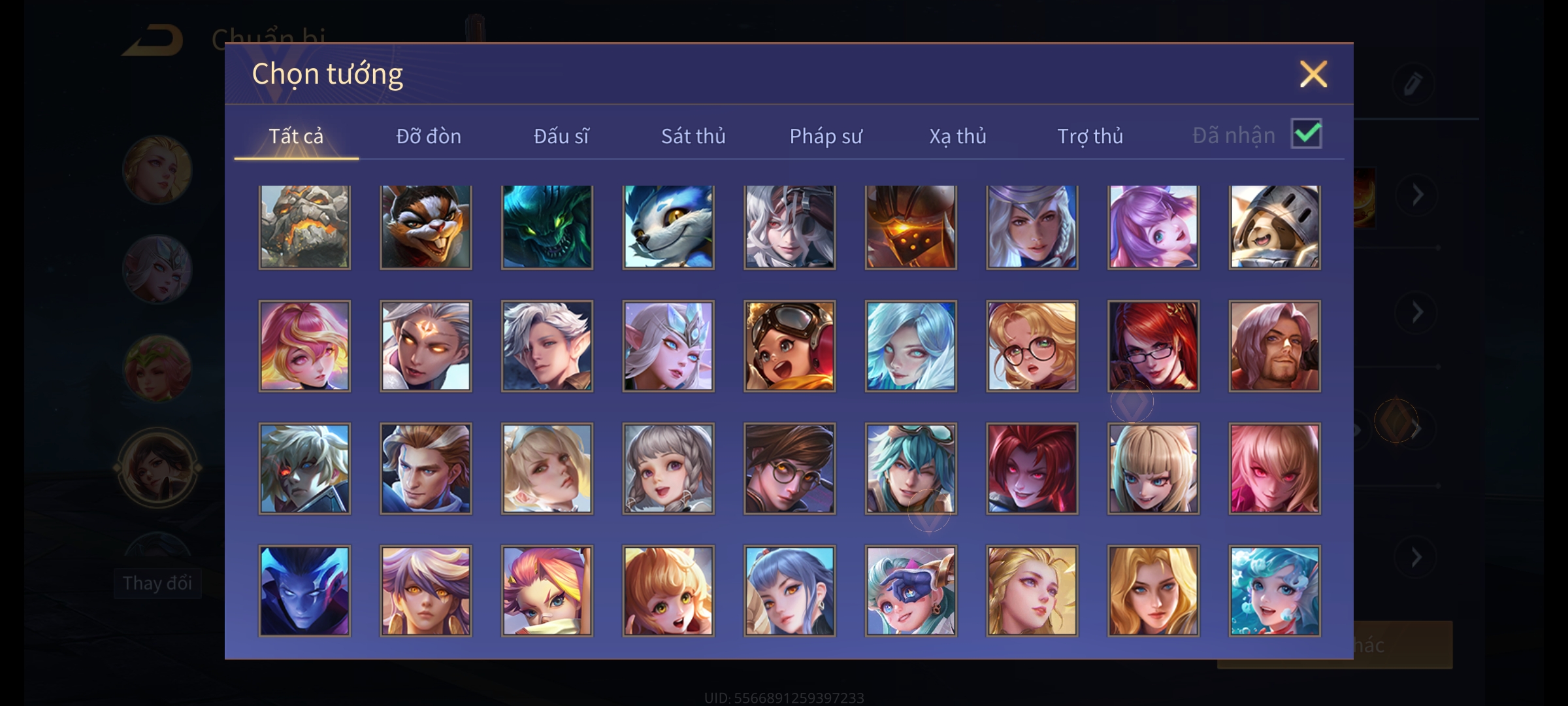The width and height of the screenshot is (1568, 706).
Task: Choose the golden armored helmet hero
Action: click(x=911, y=227)
